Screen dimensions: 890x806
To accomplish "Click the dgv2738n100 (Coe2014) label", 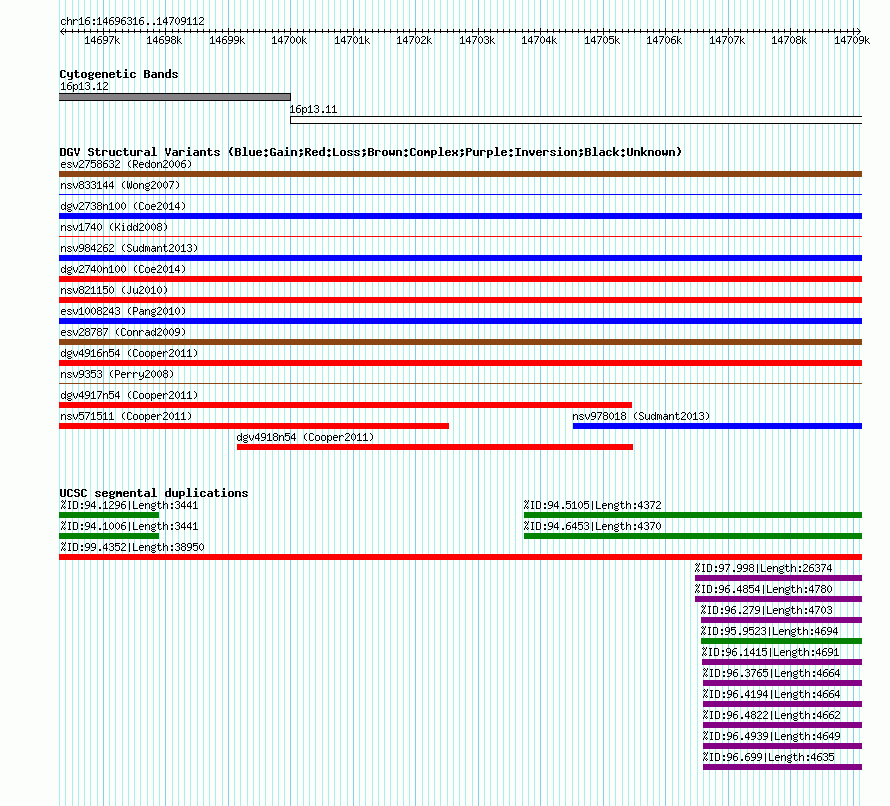I will point(123,207).
